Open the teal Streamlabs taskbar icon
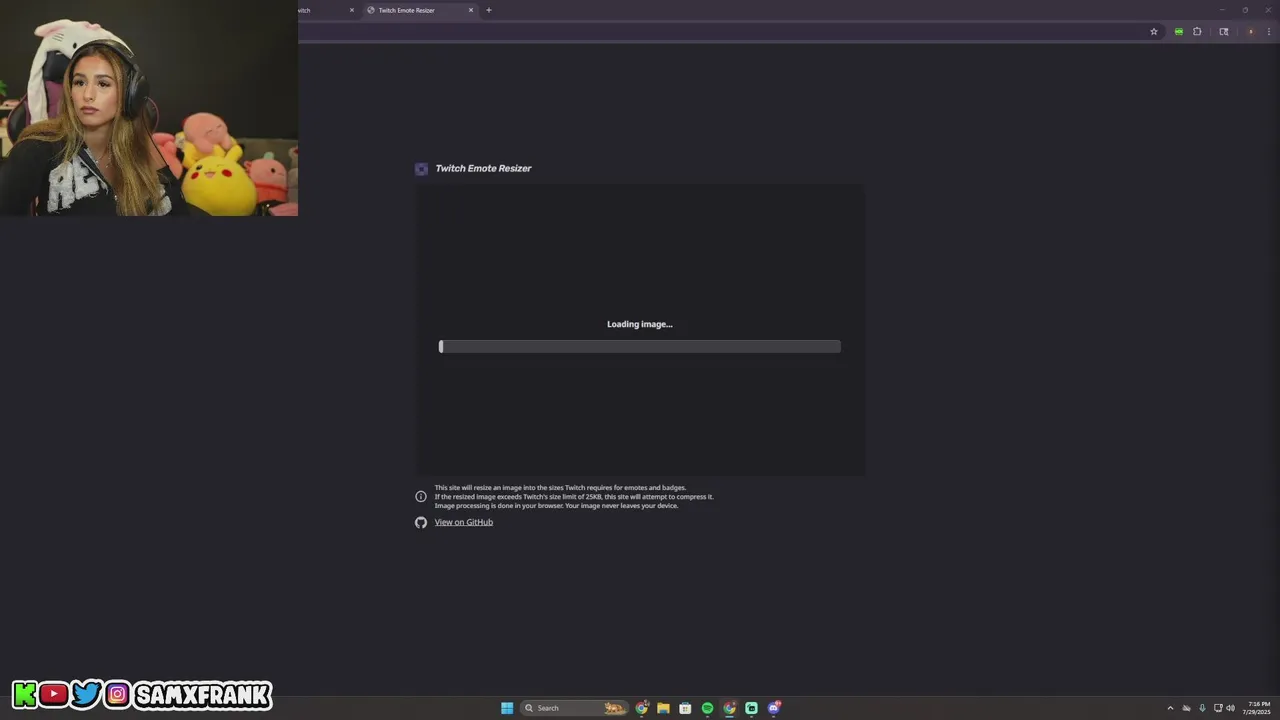This screenshot has height=720, width=1280. (751, 708)
